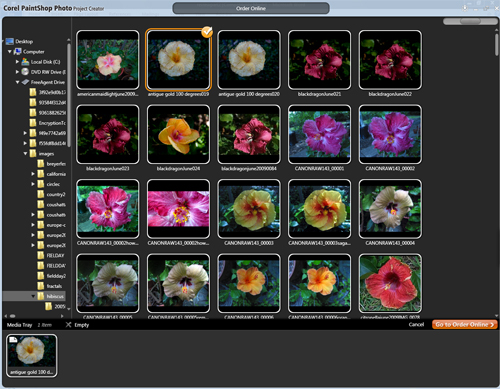Image resolution: width=500 pixels, height=389 pixels.
Task: Click the fractals folder icon
Action: click(x=41, y=286)
